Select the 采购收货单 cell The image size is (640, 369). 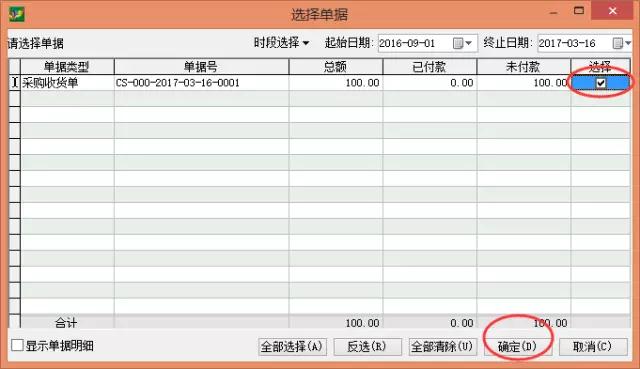[67, 83]
